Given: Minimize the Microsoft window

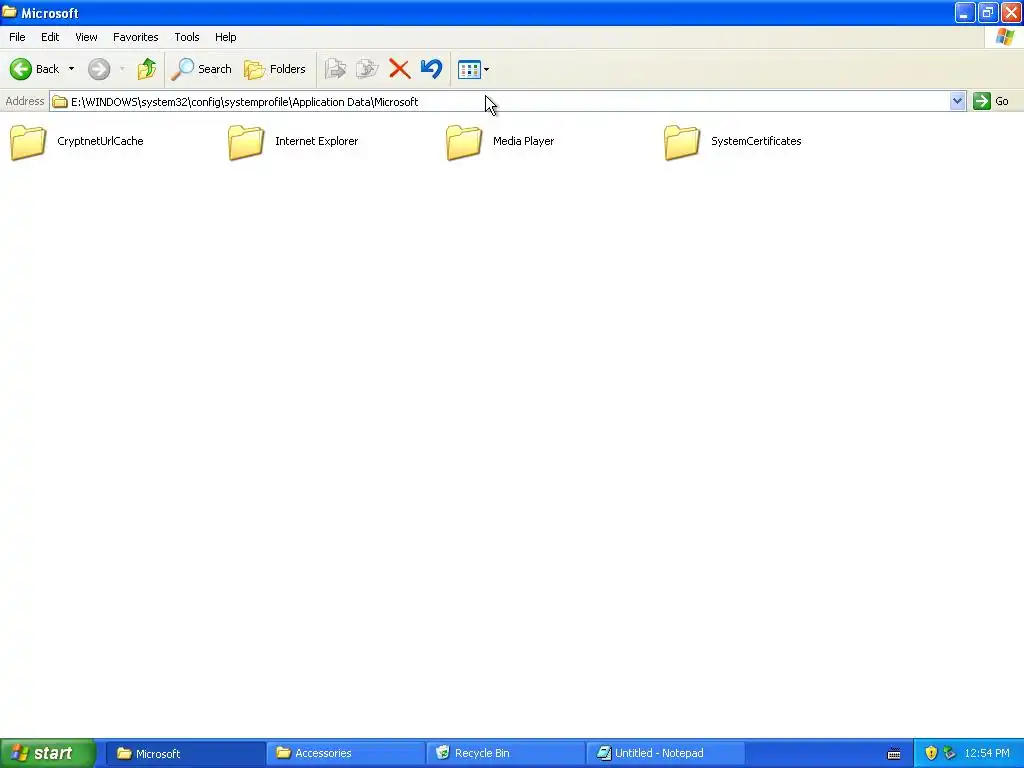Looking at the screenshot, I should coord(965,12).
